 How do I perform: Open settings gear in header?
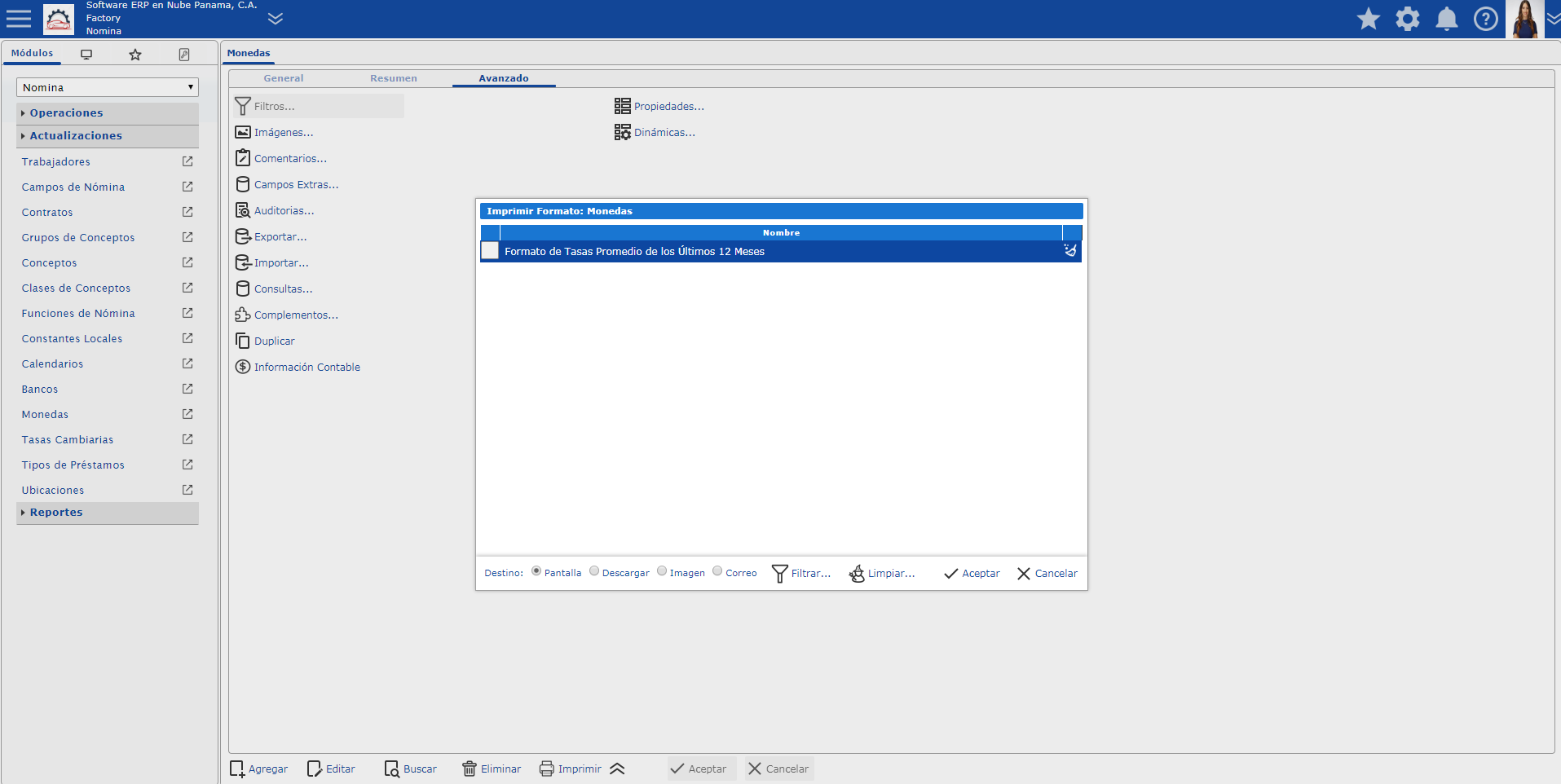click(x=1408, y=19)
